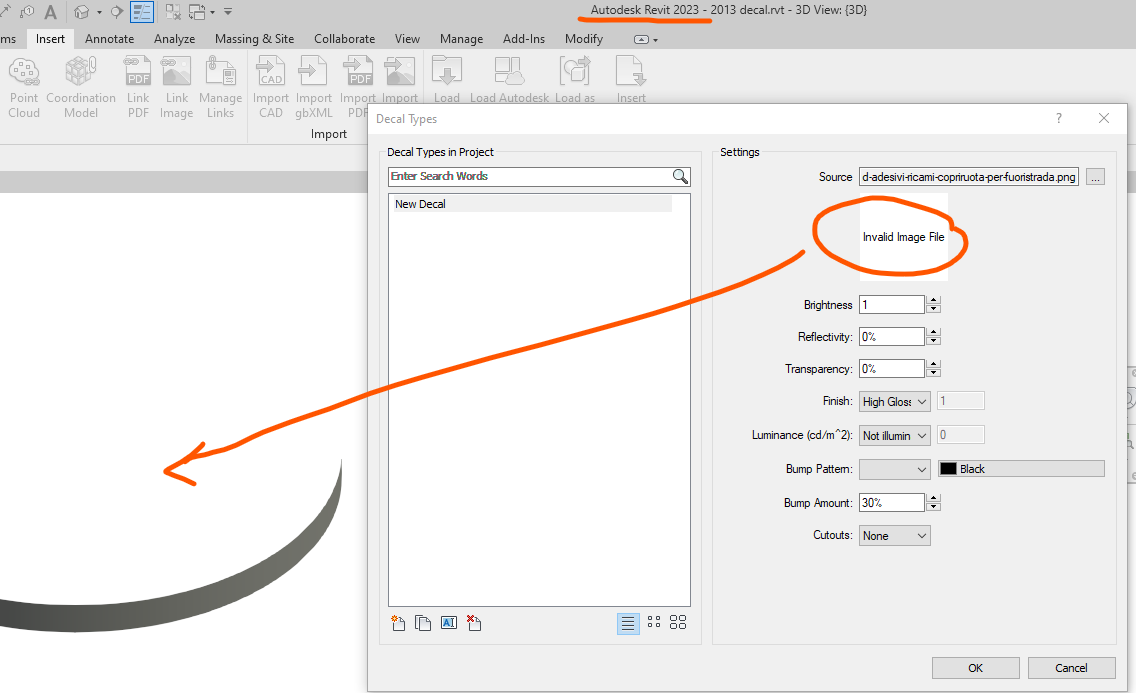
Task: Click the search magnifier icon
Action: coord(680,176)
